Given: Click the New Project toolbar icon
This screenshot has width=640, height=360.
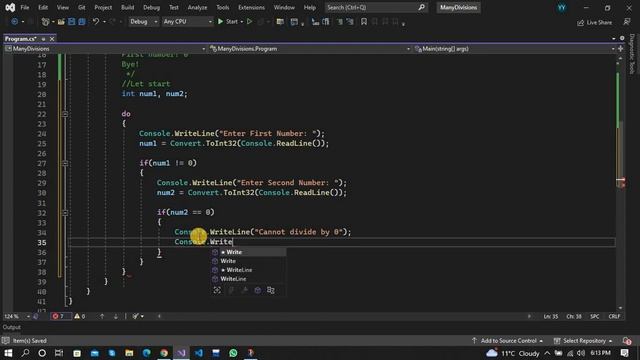Looking at the screenshot, I should [x=45, y=22].
